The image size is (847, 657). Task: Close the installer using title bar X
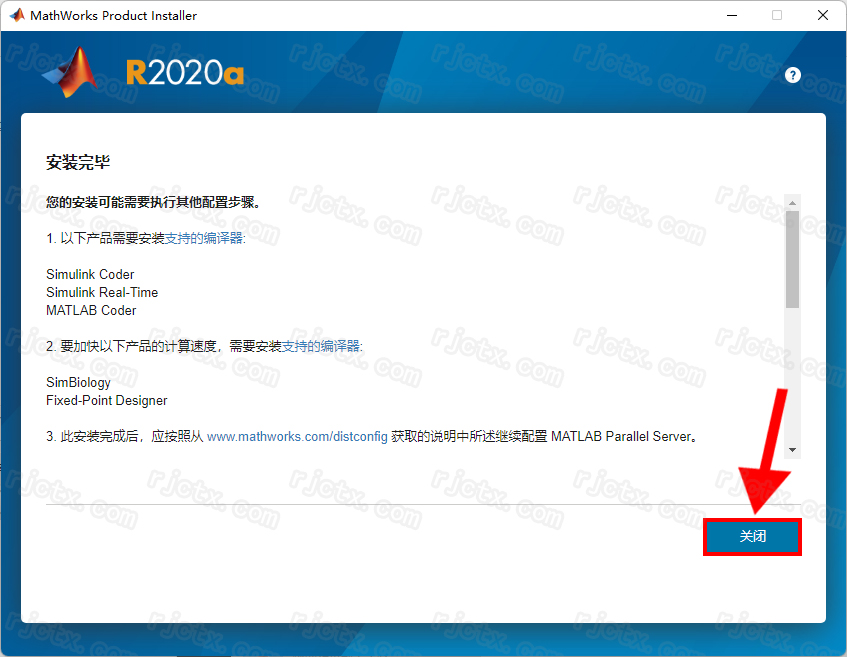coord(823,15)
